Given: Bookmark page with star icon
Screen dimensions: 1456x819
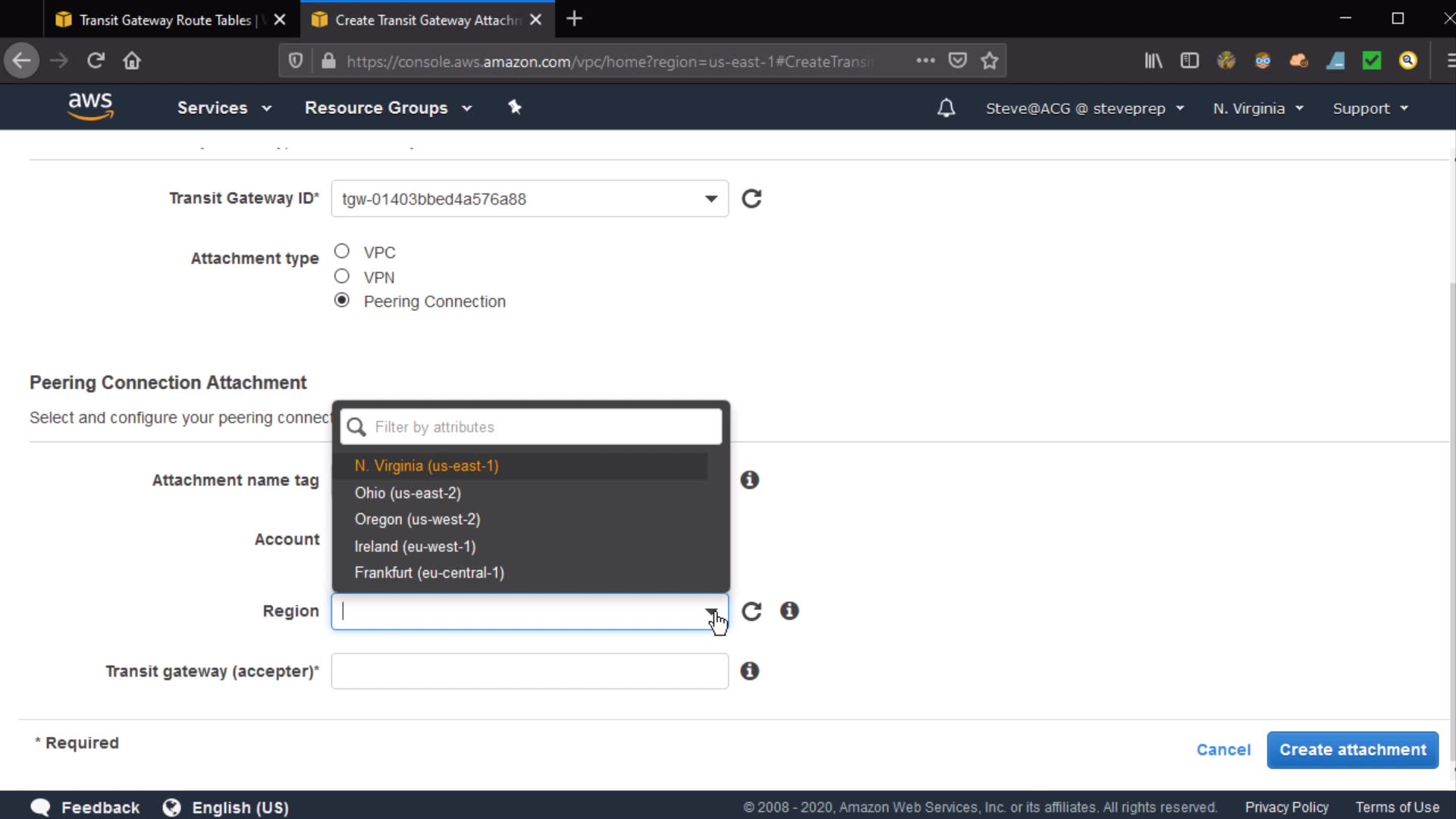Looking at the screenshot, I should pyautogui.click(x=990, y=61).
